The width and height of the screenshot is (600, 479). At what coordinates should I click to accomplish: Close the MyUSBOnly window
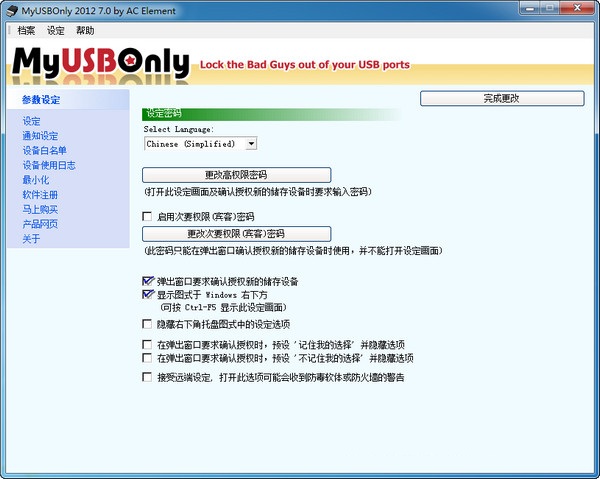[578, 8]
